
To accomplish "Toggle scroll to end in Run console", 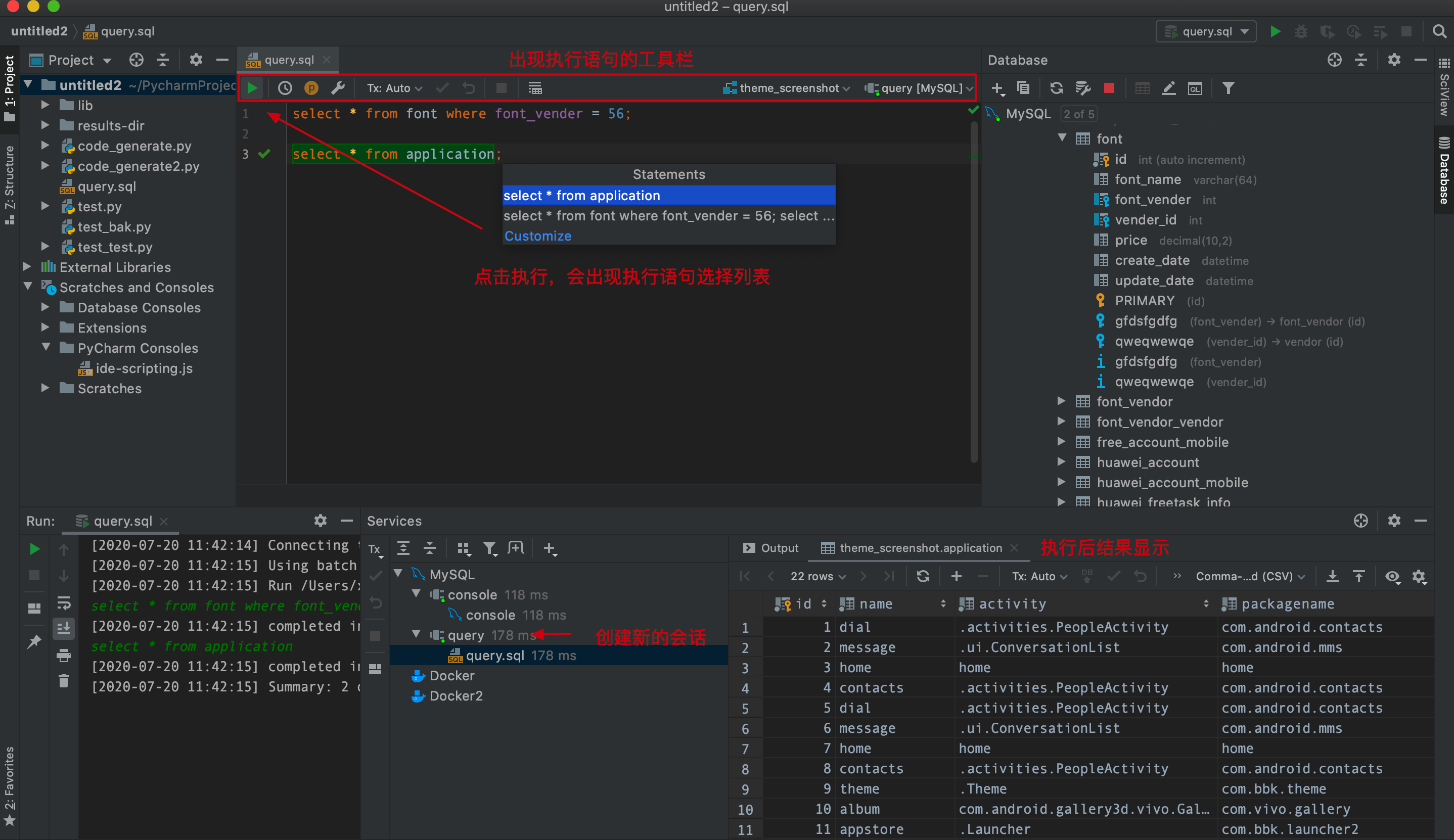I will pyautogui.click(x=64, y=628).
